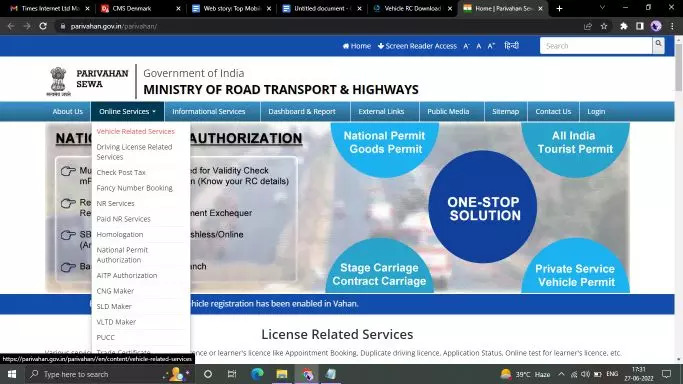The image size is (683, 384).
Task: Increase font size with A+ control
Action: [491, 46]
